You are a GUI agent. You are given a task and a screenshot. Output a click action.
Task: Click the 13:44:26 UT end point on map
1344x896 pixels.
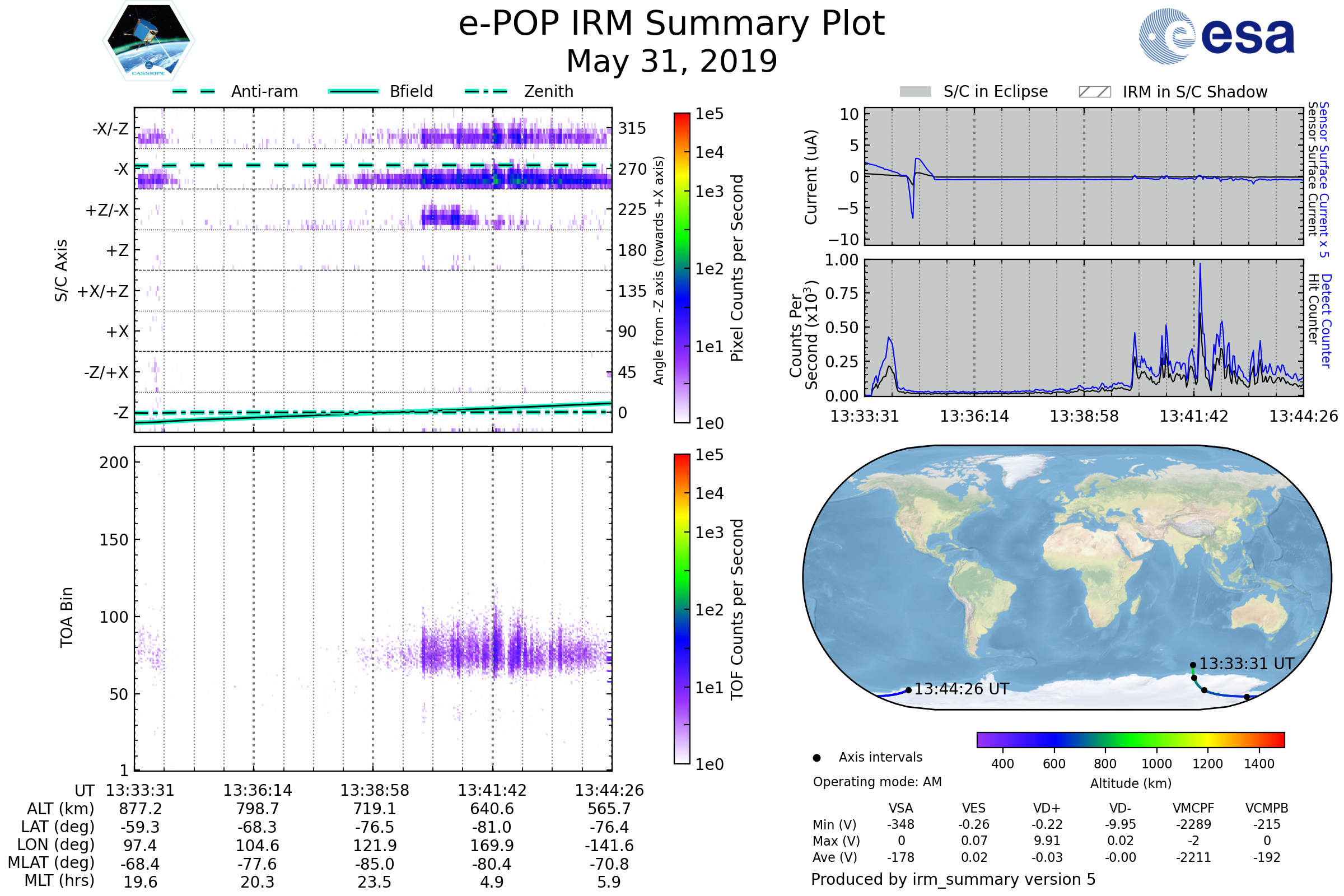908,690
